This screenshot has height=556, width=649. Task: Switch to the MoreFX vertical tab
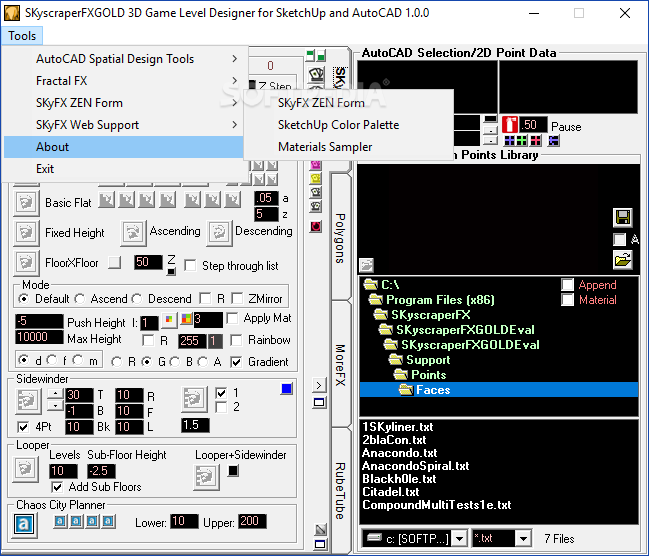coord(340,365)
